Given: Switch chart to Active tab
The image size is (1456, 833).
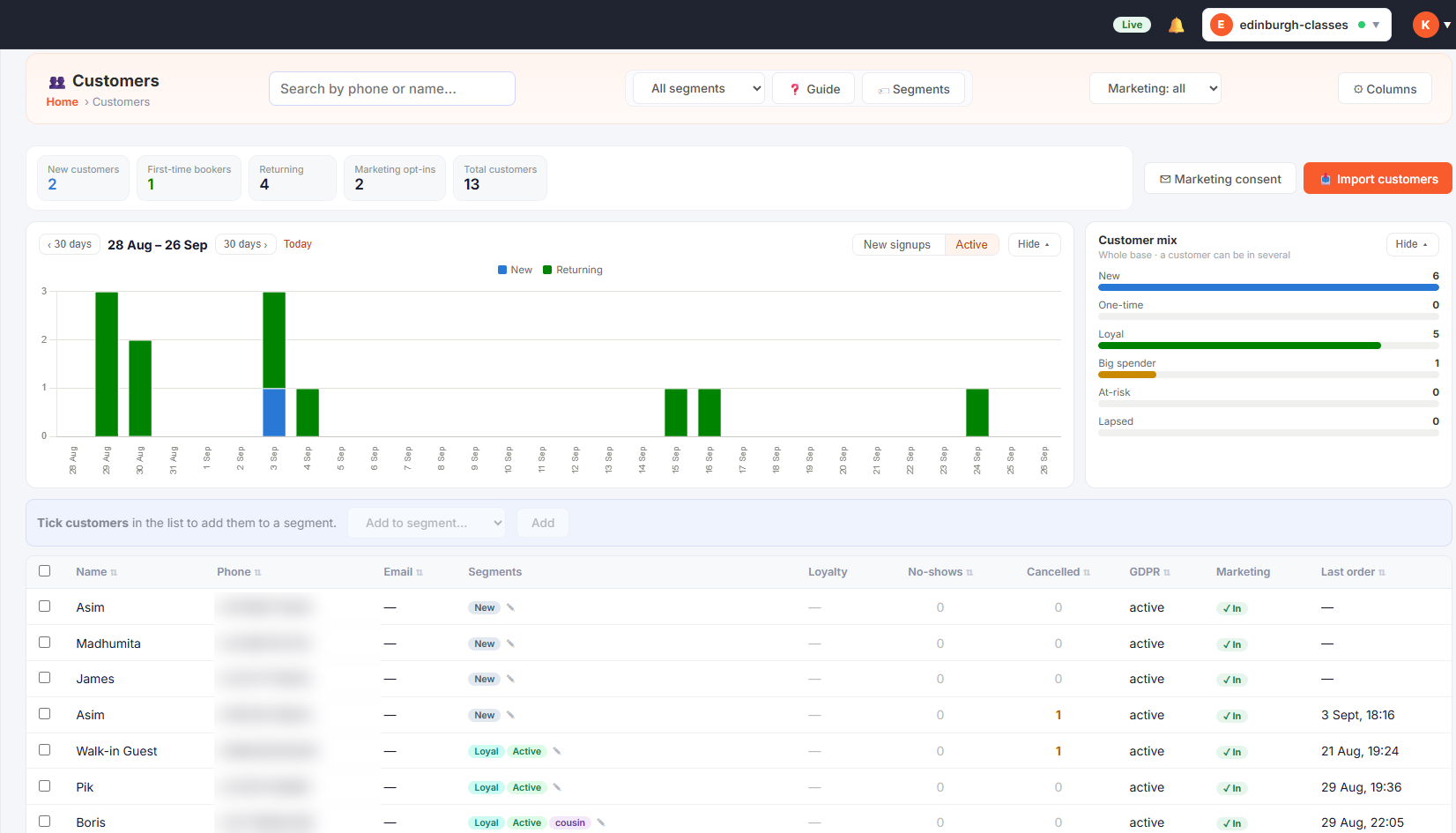Looking at the screenshot, I should click(x=971, y=244).
